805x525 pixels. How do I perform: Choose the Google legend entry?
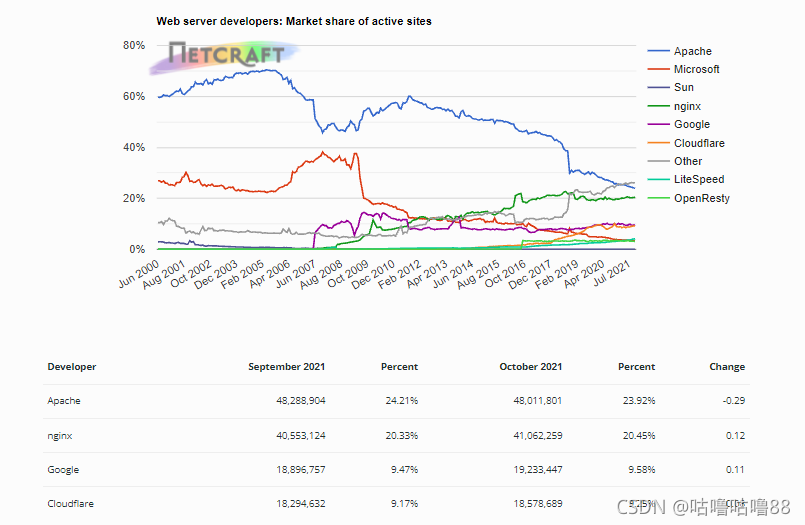click(679, 124)
